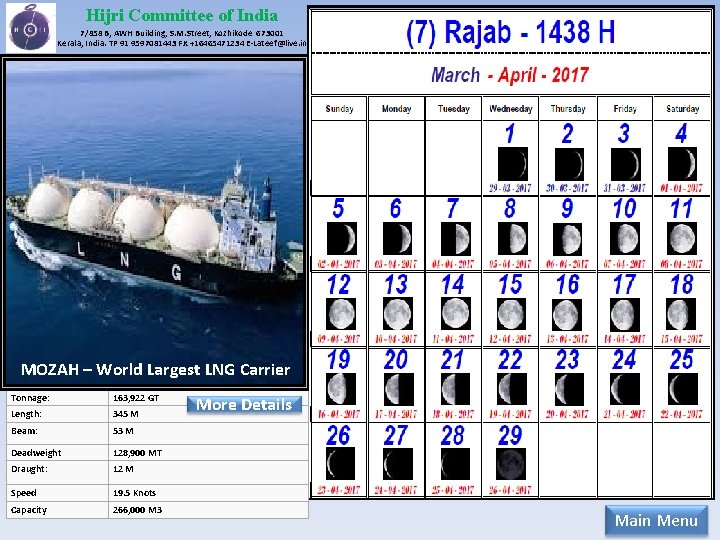720x540 pixels.
Task: Select the full moon icon for day 13
Action: (398, 314)
